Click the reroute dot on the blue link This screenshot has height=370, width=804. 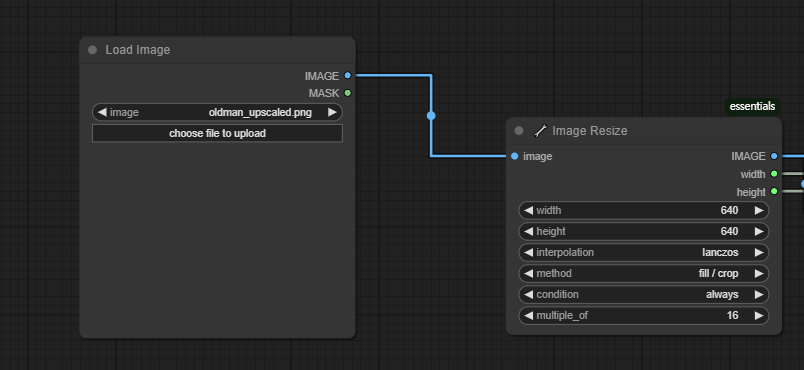tap(431, 116)
